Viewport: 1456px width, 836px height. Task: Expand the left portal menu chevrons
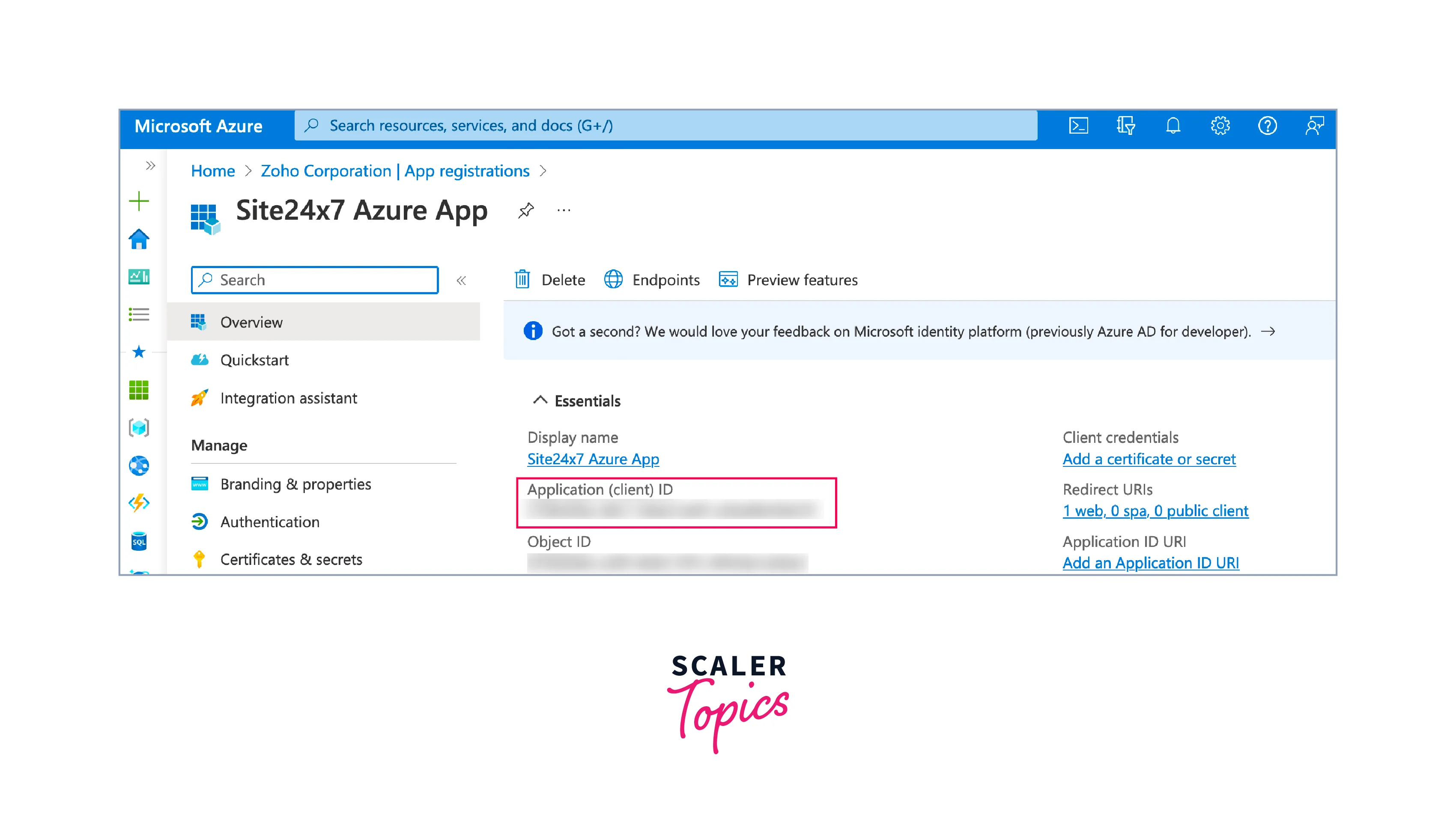coord(150,166)
